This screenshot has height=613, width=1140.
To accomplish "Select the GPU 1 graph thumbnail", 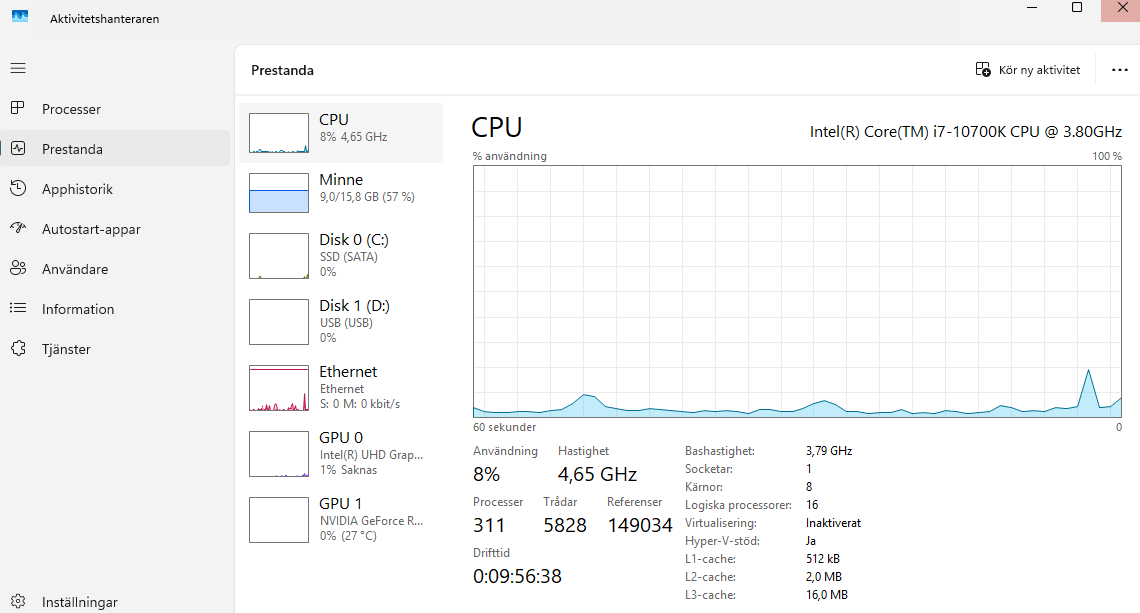I will (279, 520).
